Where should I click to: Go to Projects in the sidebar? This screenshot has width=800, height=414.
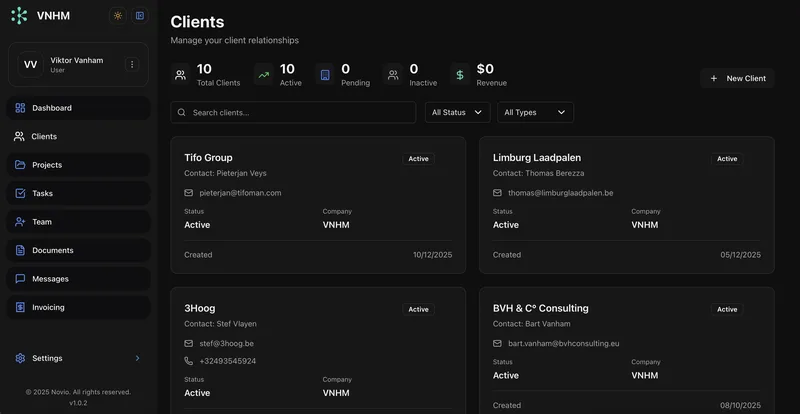click(78, 165)
